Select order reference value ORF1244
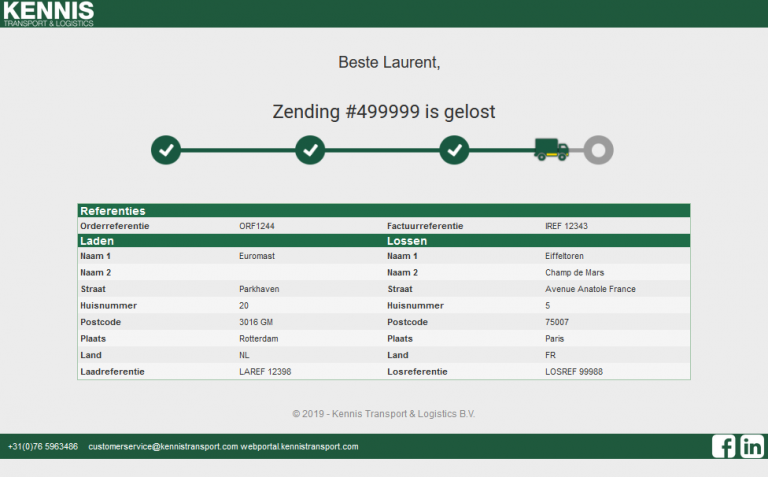Image resolution: width=768 pixels, height=477 pixels. [x=257, y=226]
